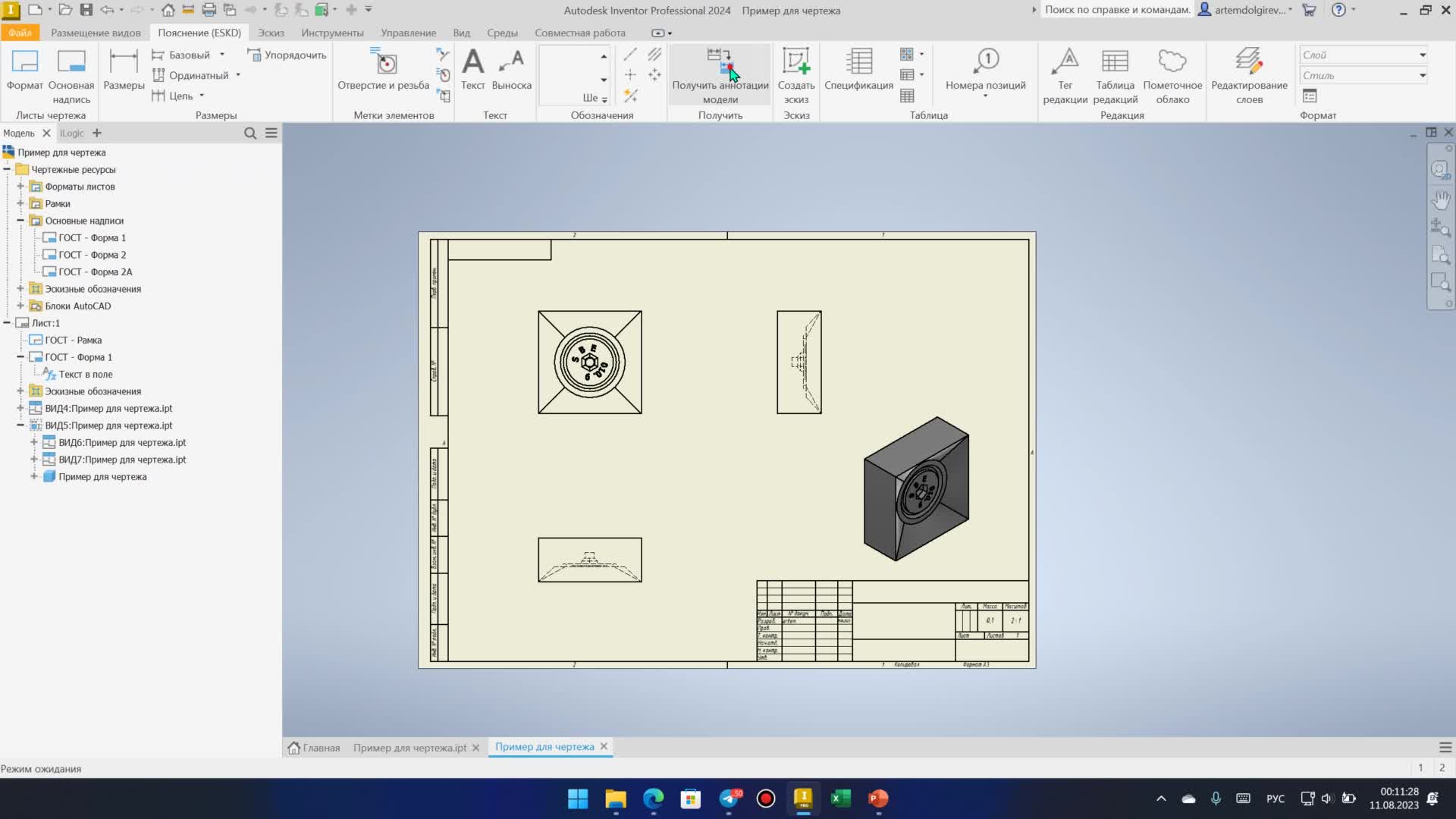Choose the Базовый dimension tool

180,55
